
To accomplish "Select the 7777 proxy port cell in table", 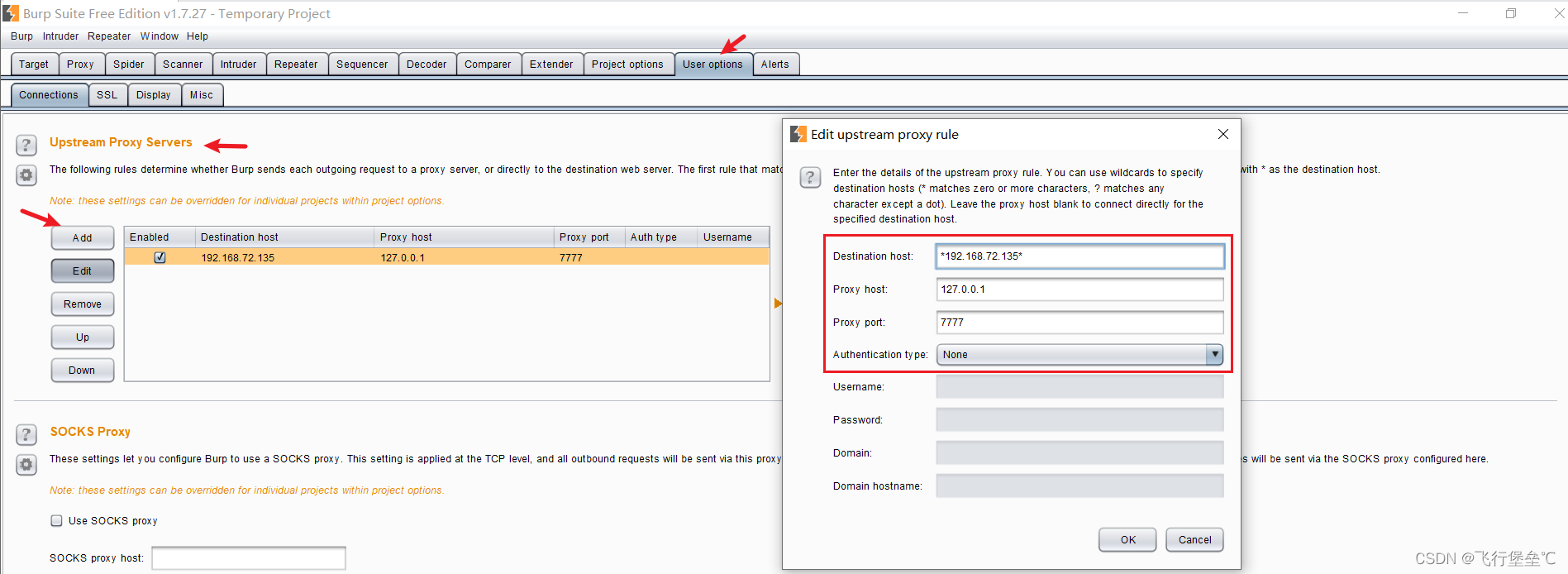I will [589, 258].
